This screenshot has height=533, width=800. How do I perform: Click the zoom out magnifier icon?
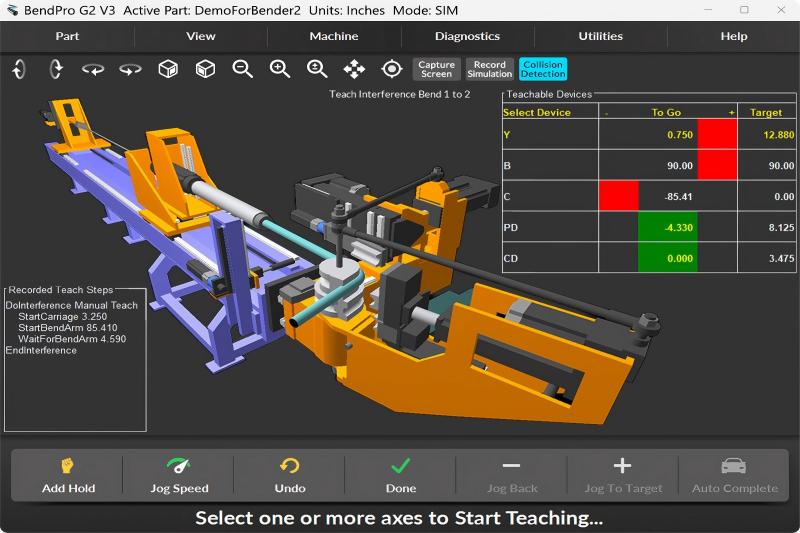tap(242, 69)
